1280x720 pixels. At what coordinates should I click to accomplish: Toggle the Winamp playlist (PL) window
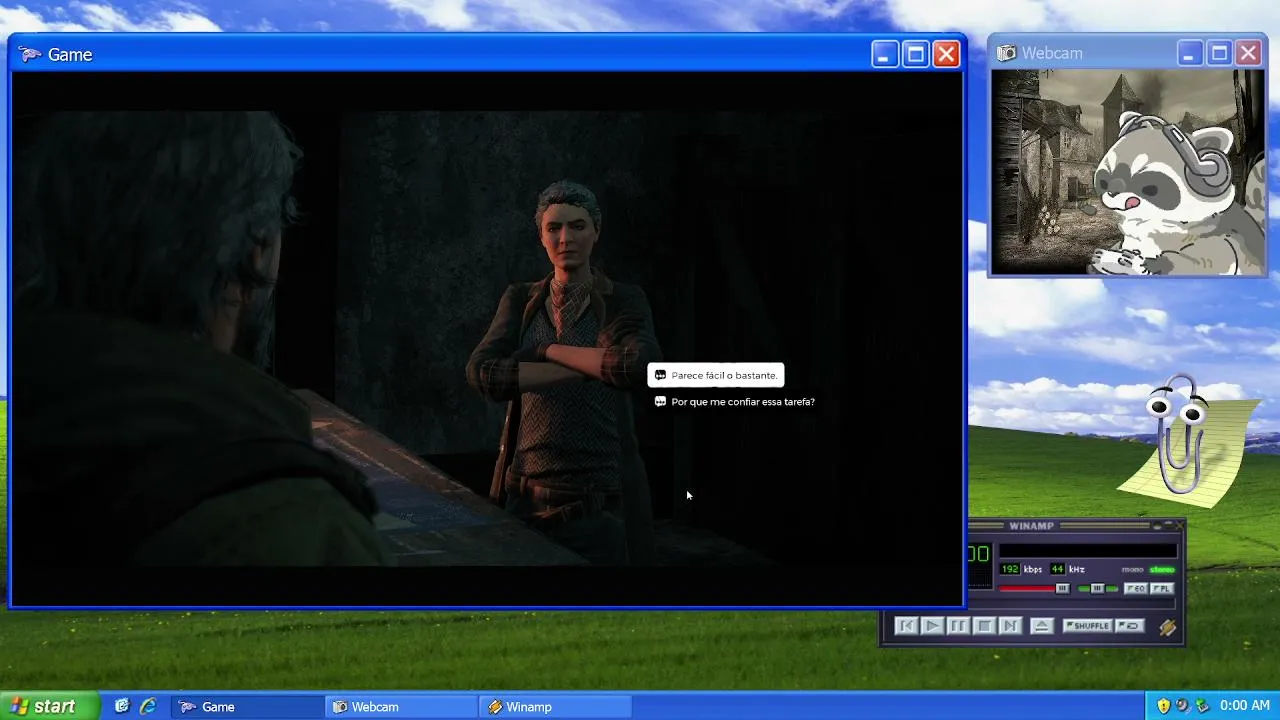pyautogui.click(x=1161, y=589)
